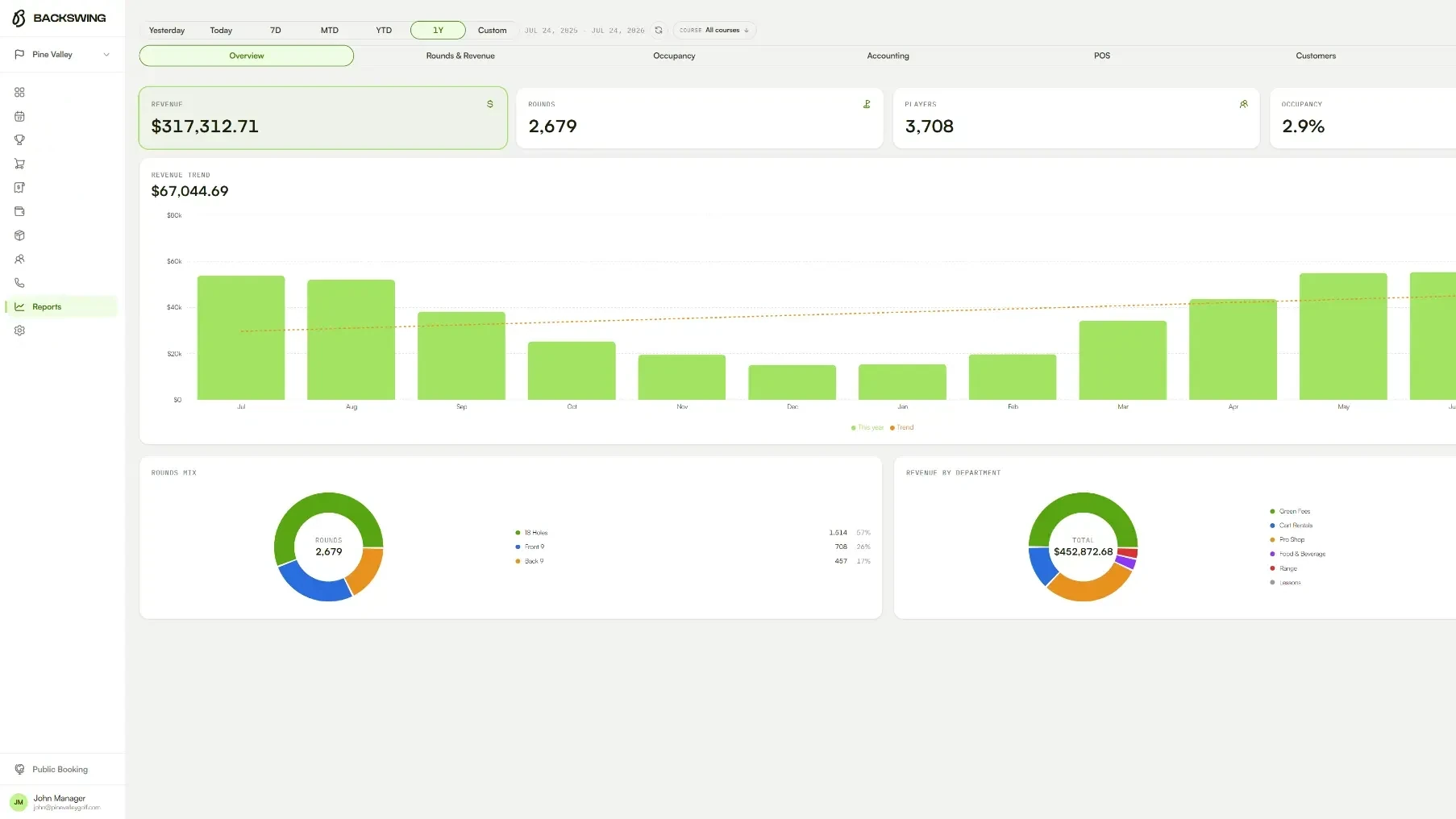Open the All courses filter dropdown
The width and height of the screenshot is (1456, 819).
tap(714, 30)
